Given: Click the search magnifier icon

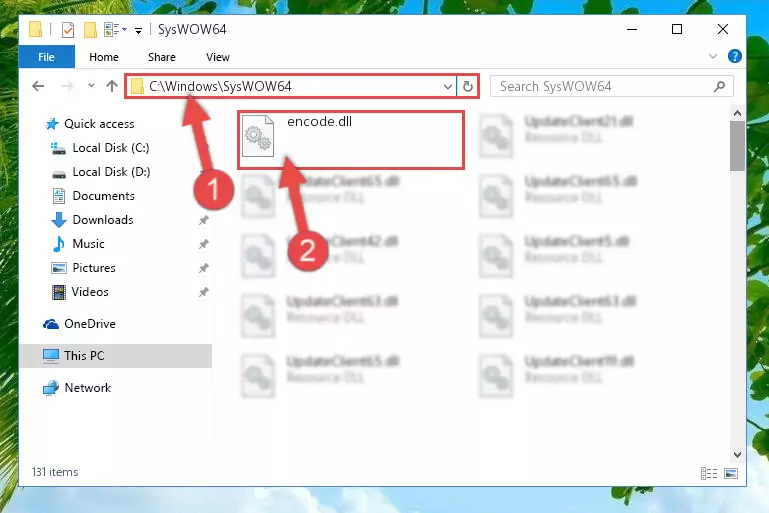Looking at the screenshot, I should point(719,87).
